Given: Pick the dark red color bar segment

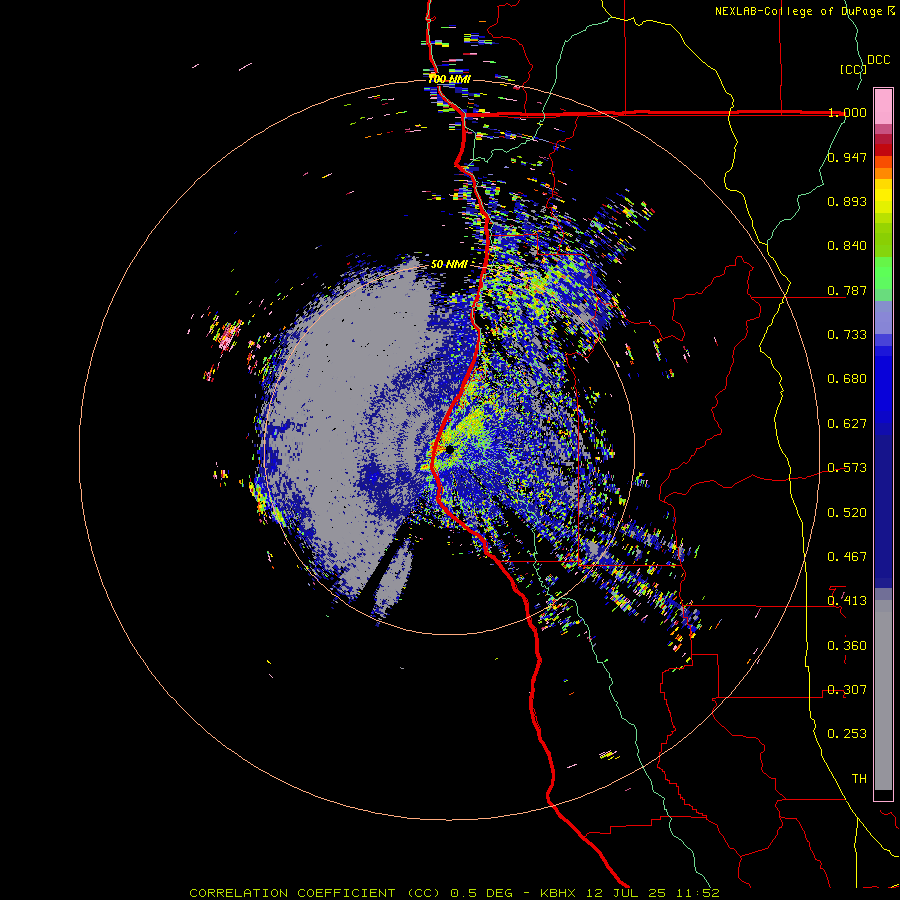Looking at the screenshot, I should click(883, 149).
